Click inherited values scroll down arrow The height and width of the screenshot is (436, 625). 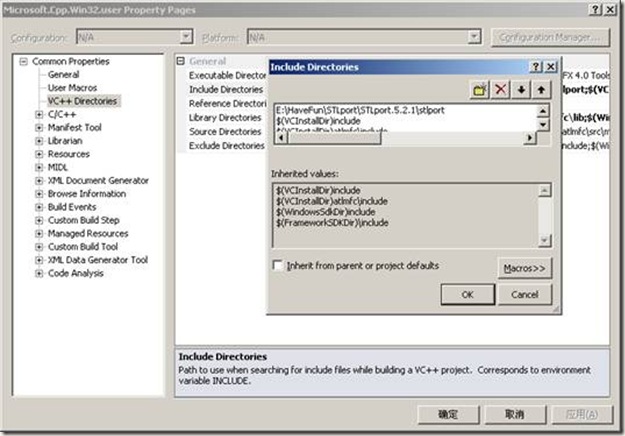pyautogui.click(x=544, y=240)
